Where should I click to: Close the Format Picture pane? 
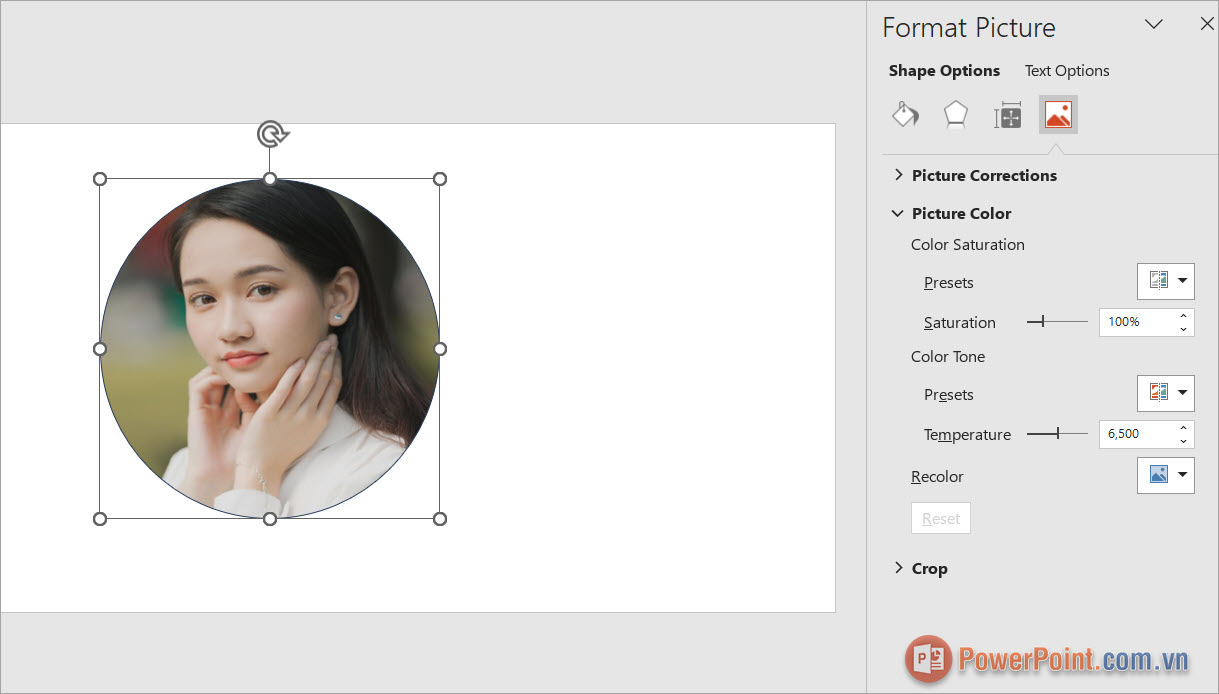(x=1206, y=25)
